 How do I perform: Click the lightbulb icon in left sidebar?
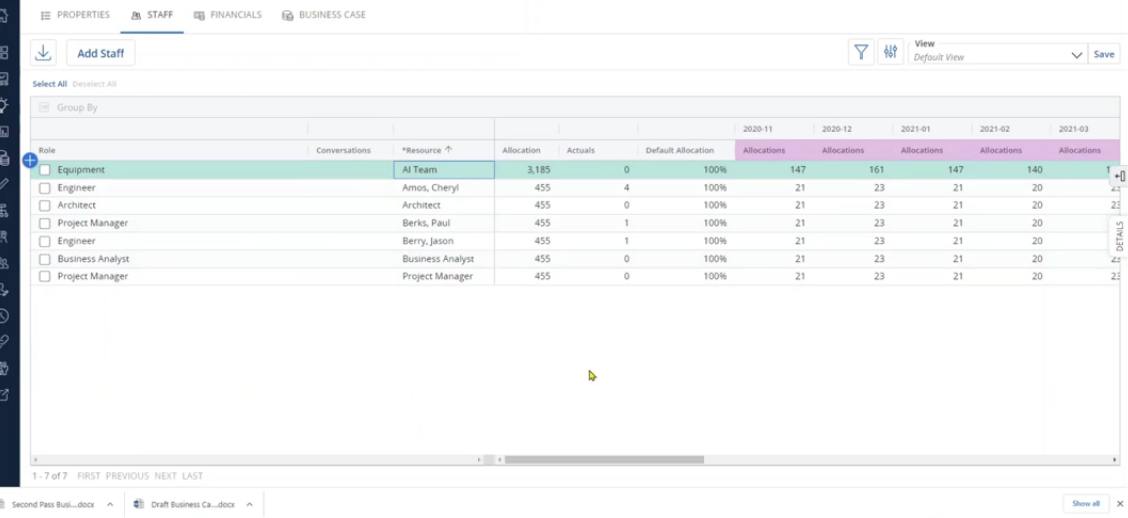tap(5, 105)
